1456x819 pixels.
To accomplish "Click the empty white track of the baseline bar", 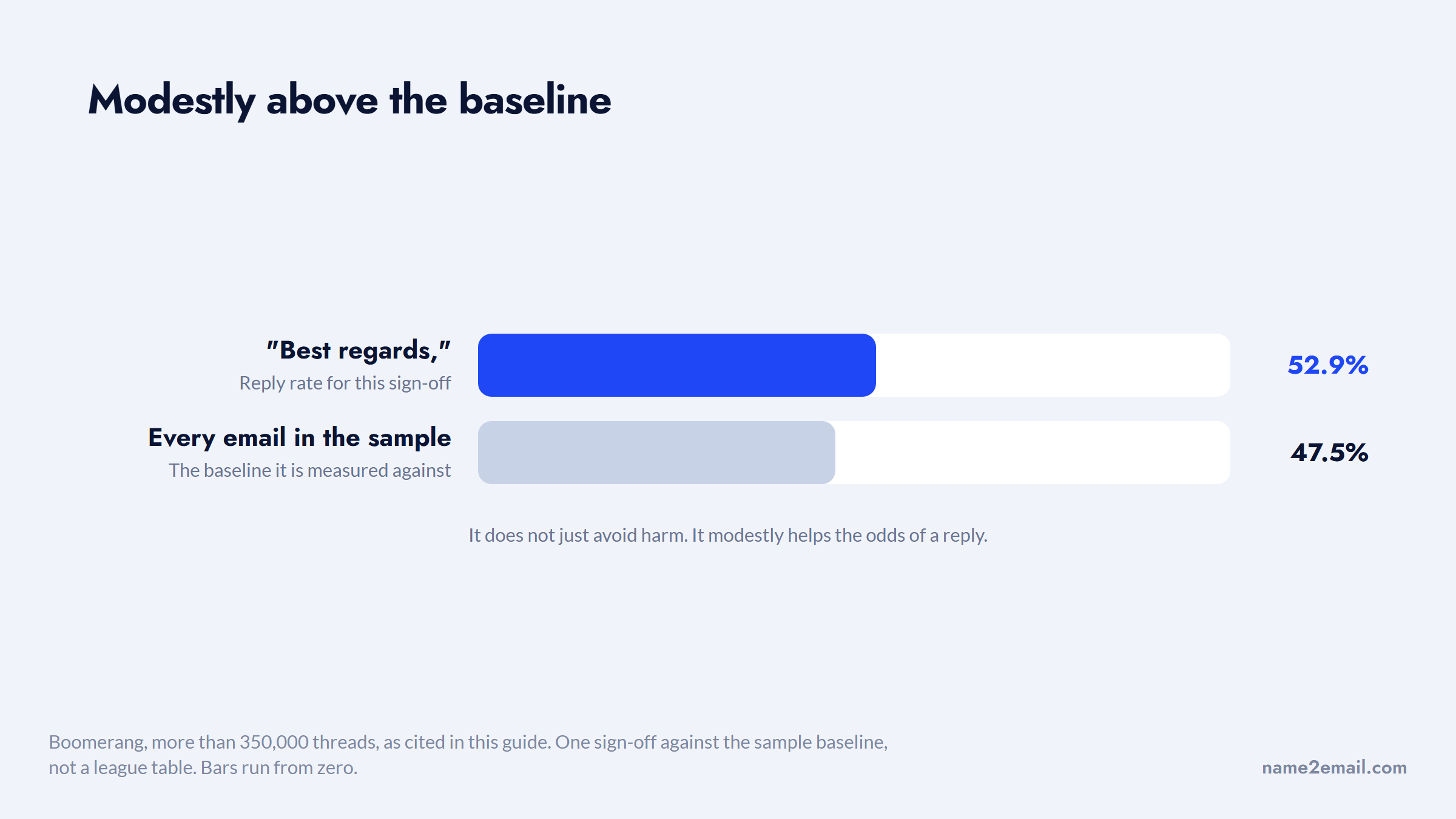I will [1033, 453].
